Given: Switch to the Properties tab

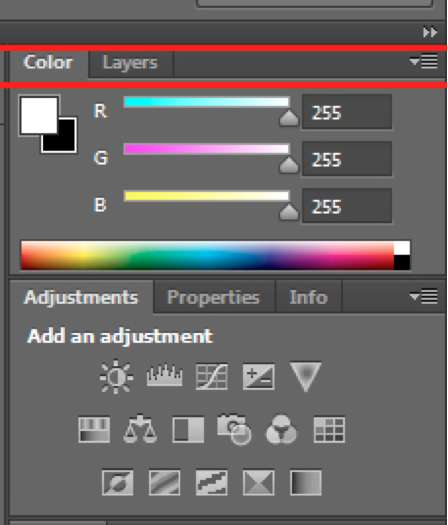Looking at the screenshot, I should (x=213, y=297).
